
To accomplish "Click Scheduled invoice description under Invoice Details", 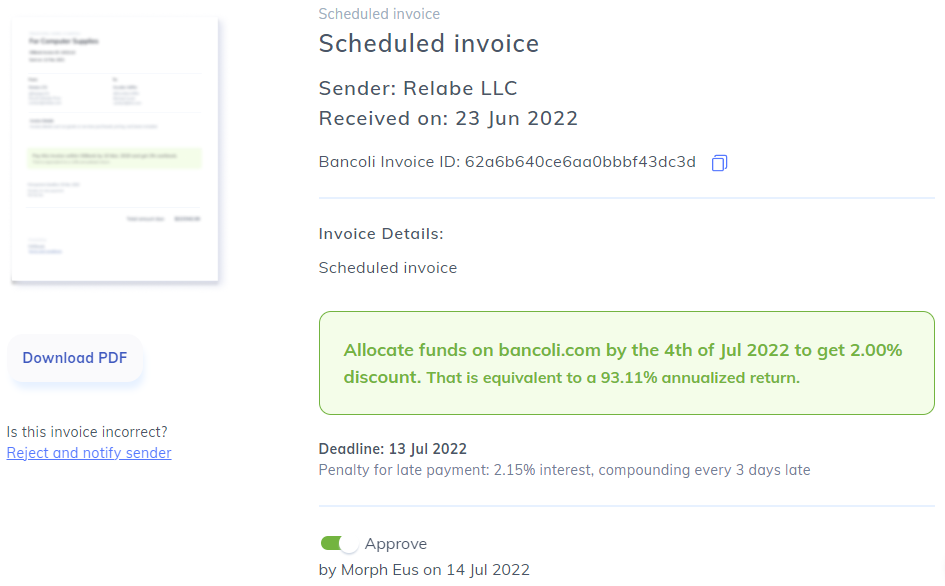I will pyautogui.click(x=388, y=268).
